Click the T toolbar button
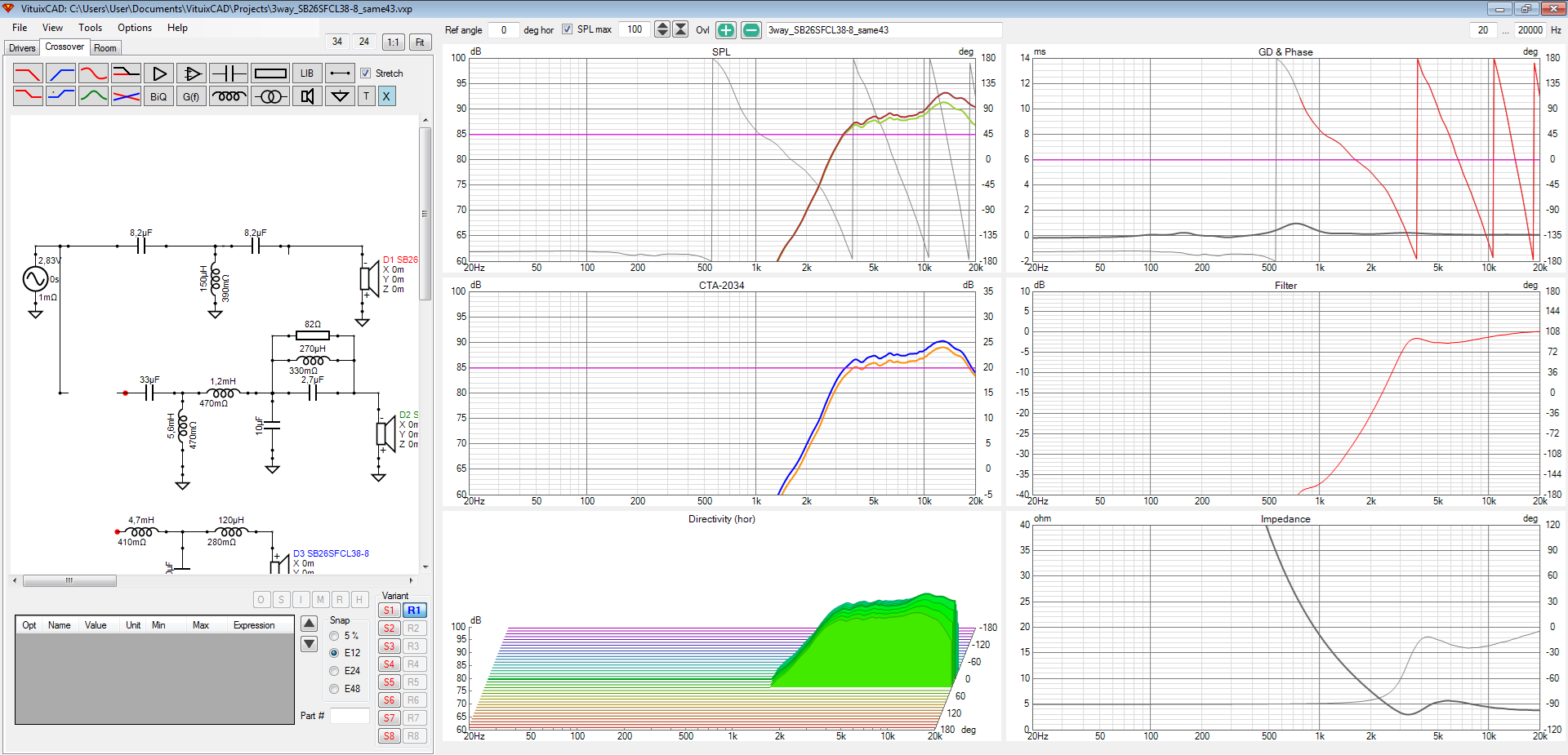1568x755 pixels. point(366,96)
